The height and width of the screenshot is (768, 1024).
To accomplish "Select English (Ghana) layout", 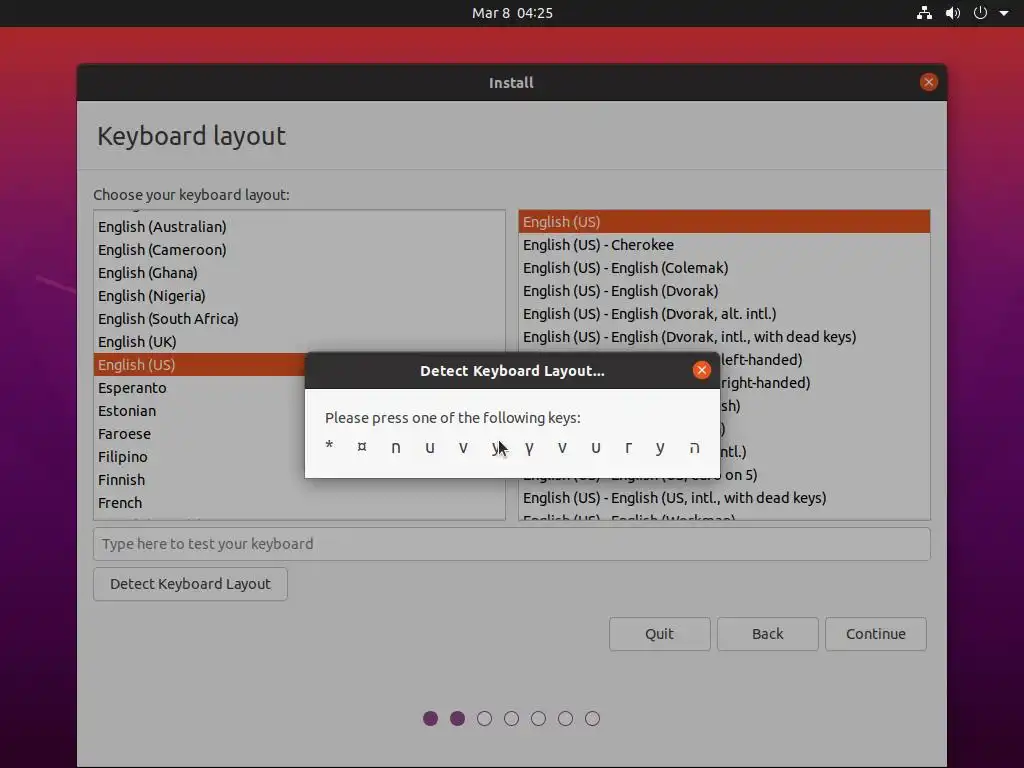I will 299,272.
